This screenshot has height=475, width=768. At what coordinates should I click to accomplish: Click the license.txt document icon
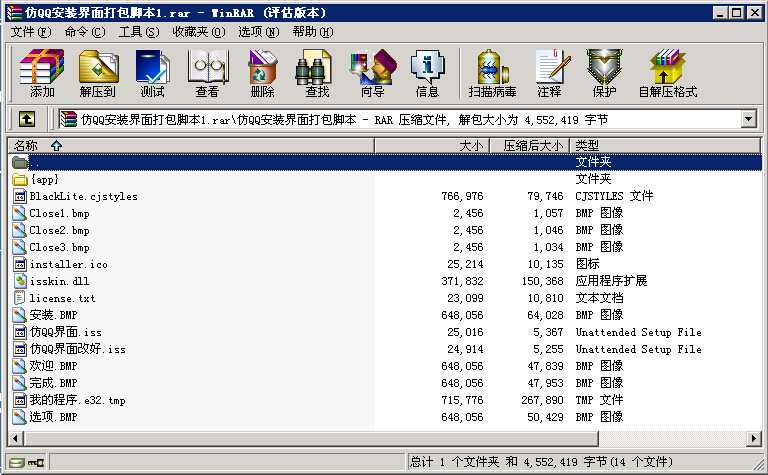pos(20,298)
